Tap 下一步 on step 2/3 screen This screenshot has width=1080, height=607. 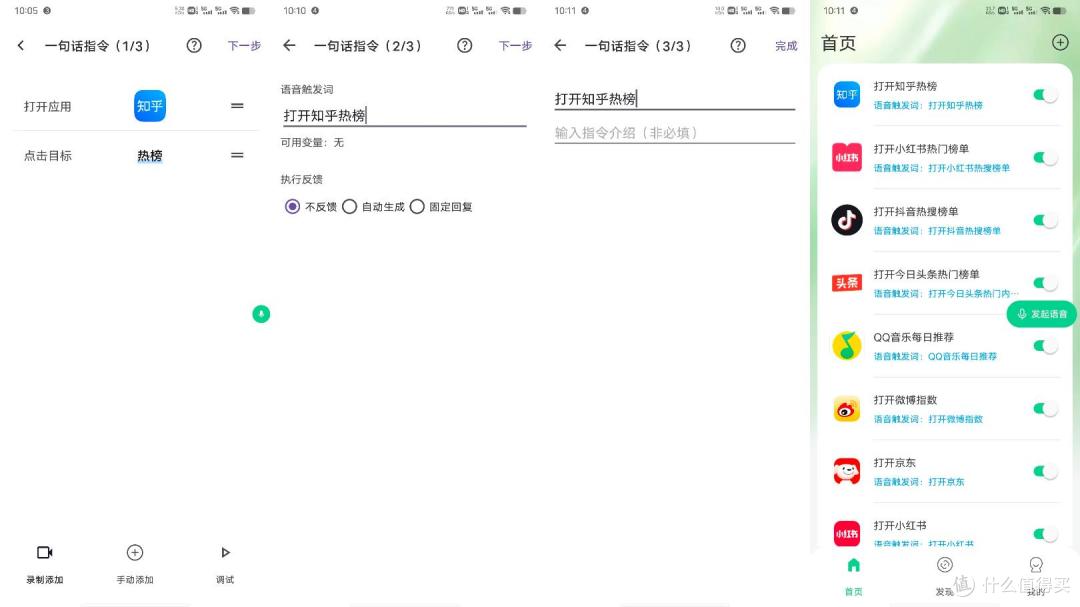click(515, 45)
